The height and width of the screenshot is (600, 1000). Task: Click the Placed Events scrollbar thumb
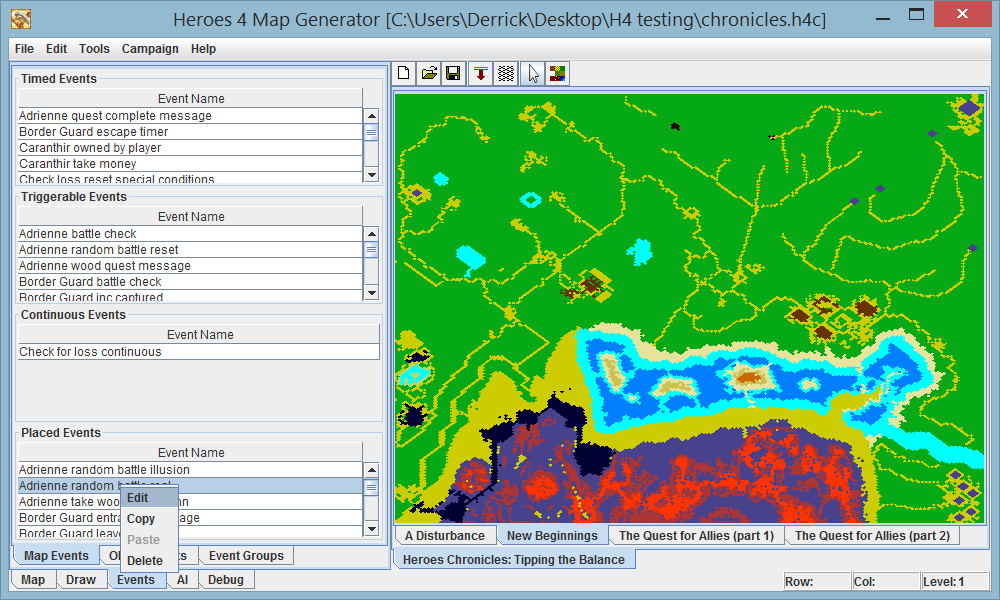point(371,488)
